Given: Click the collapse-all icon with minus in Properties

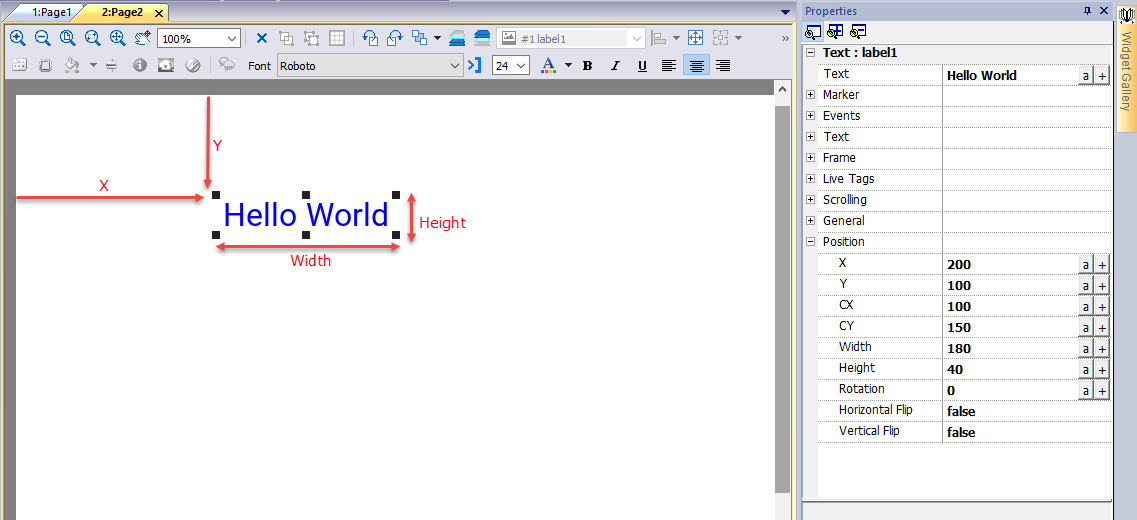Looking at the screenshot, I should pyautogui.click(x=859, y=31).
